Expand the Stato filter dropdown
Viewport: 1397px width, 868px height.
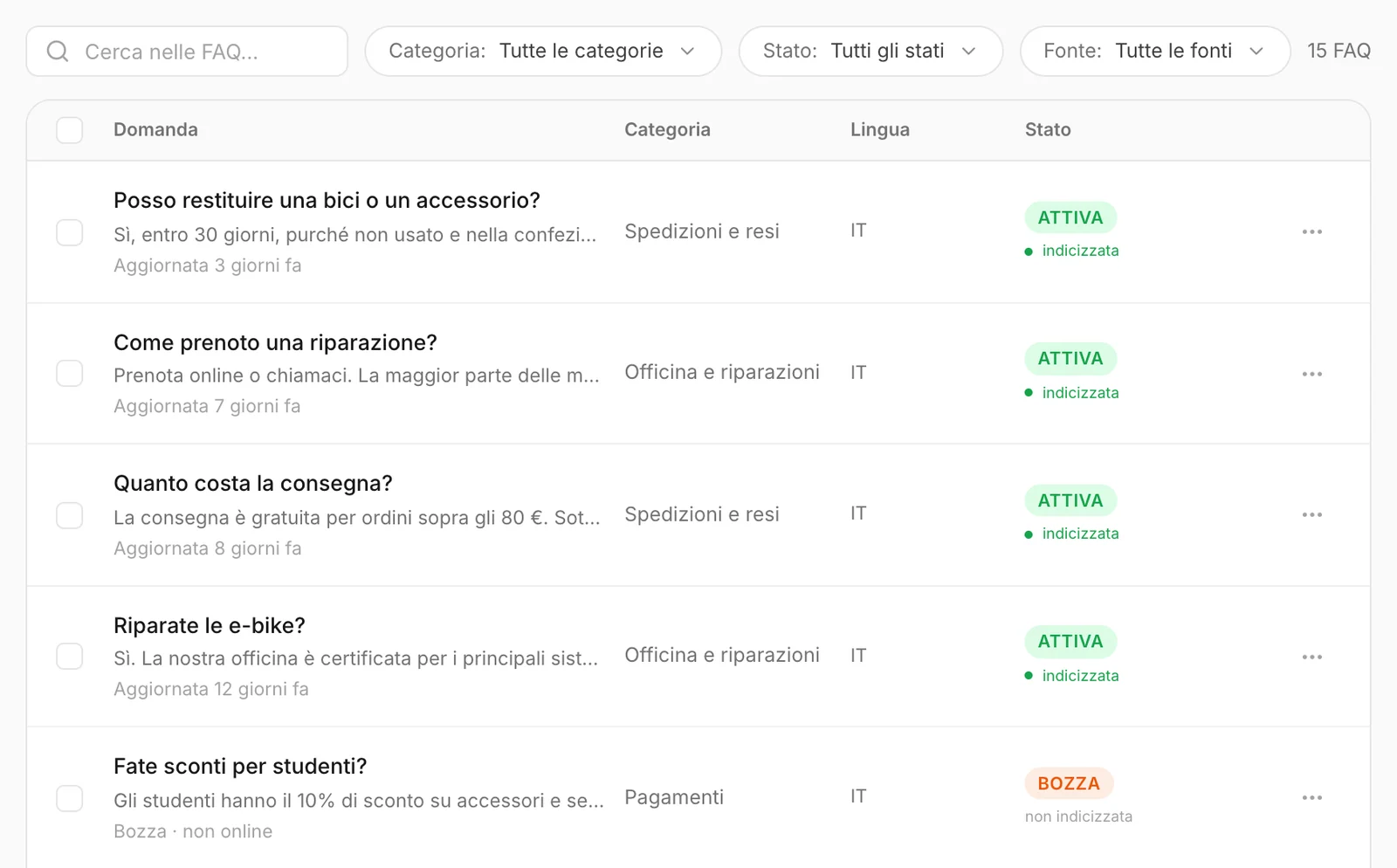(871, 52)
